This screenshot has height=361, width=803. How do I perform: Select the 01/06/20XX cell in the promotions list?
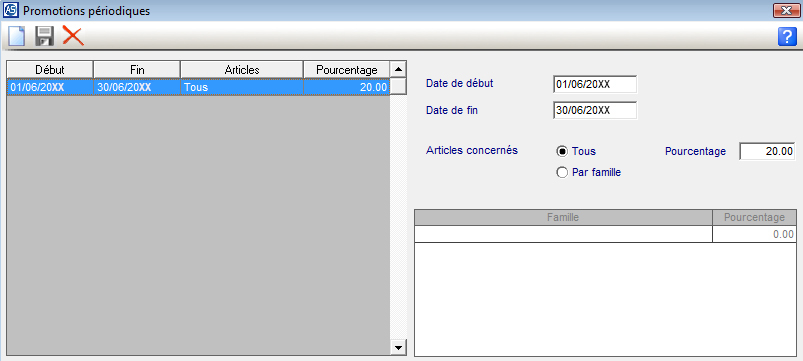pyautogui.click(x=50, y=87)
